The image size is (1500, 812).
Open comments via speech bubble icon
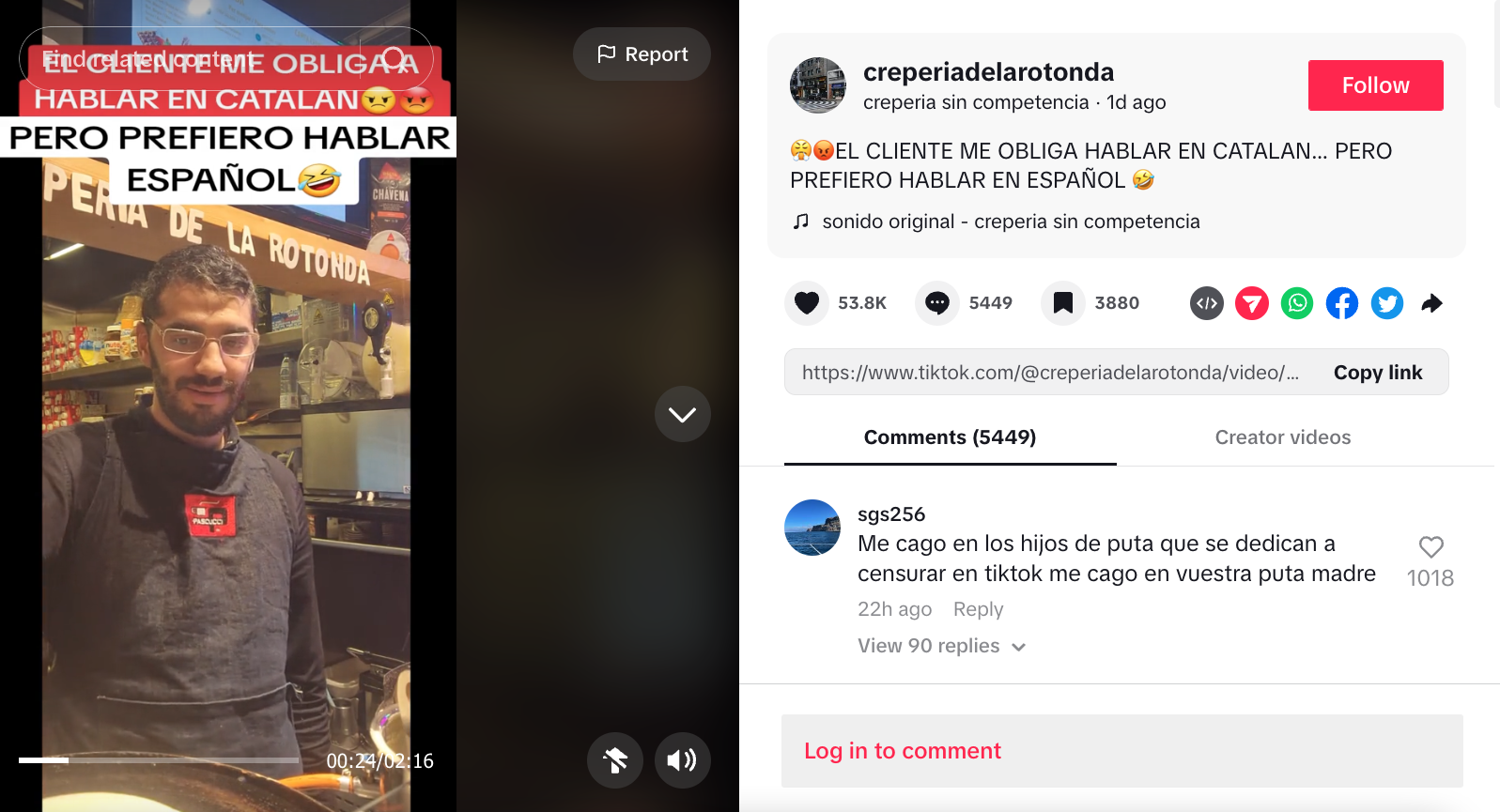tap(936, 303)
